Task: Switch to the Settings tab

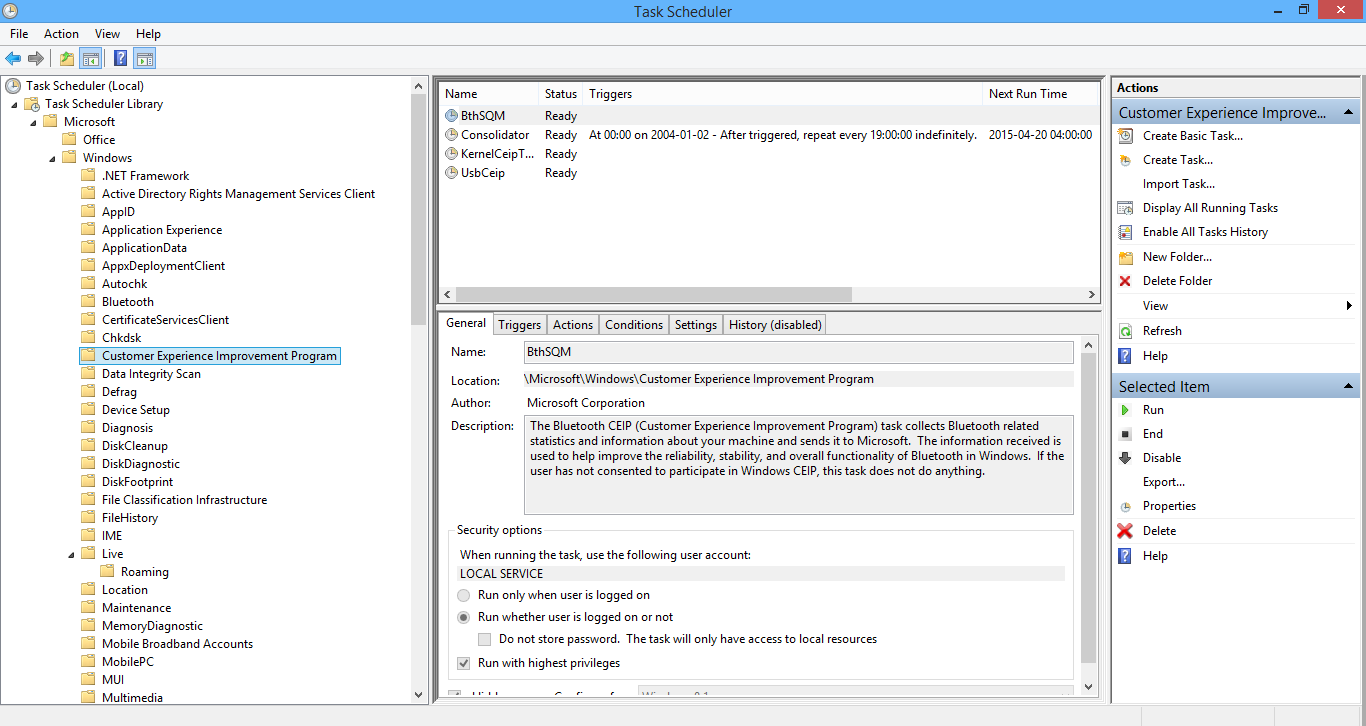Action: 696,325
